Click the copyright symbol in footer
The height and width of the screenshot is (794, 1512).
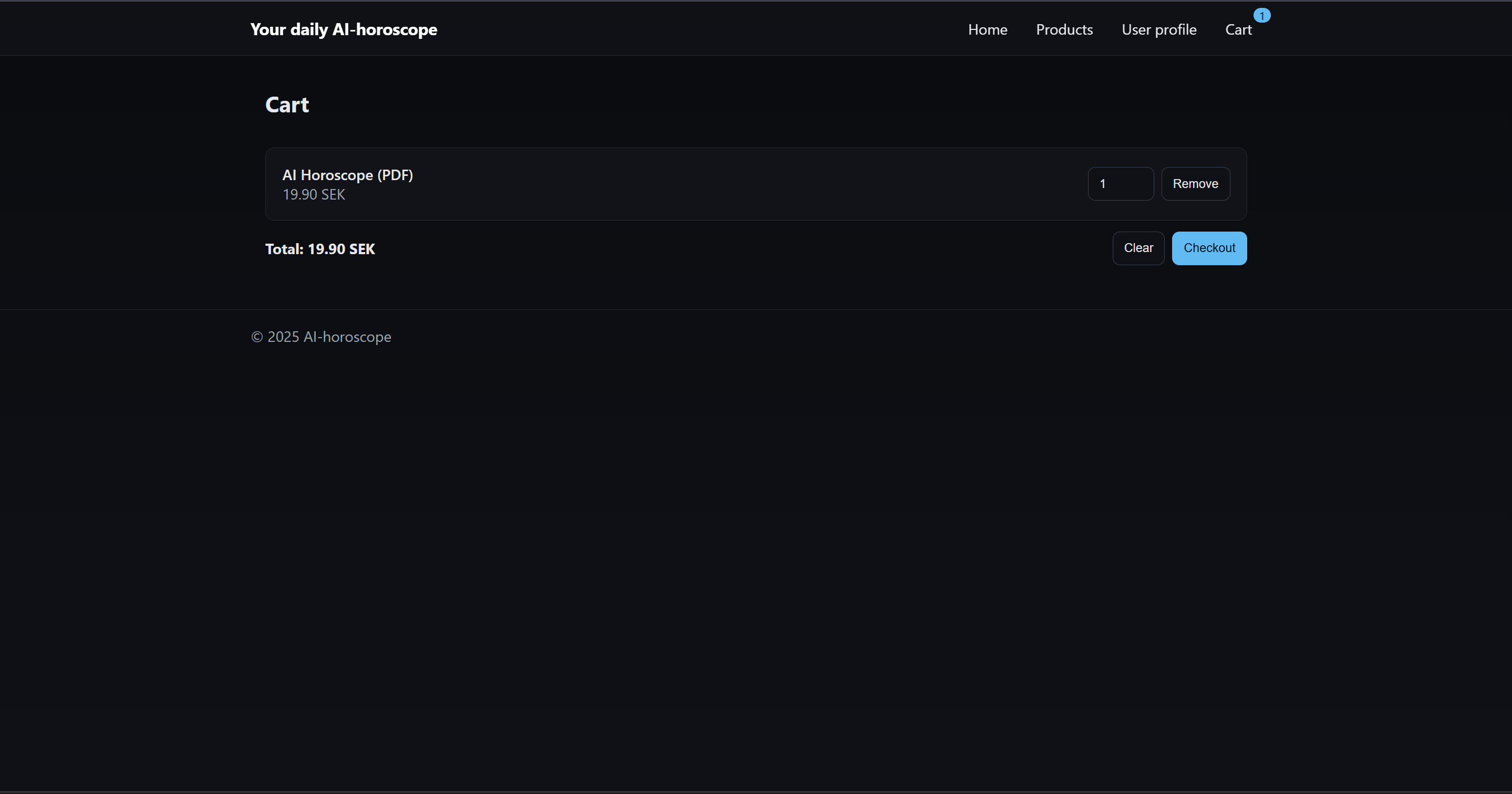coord(256,337)
